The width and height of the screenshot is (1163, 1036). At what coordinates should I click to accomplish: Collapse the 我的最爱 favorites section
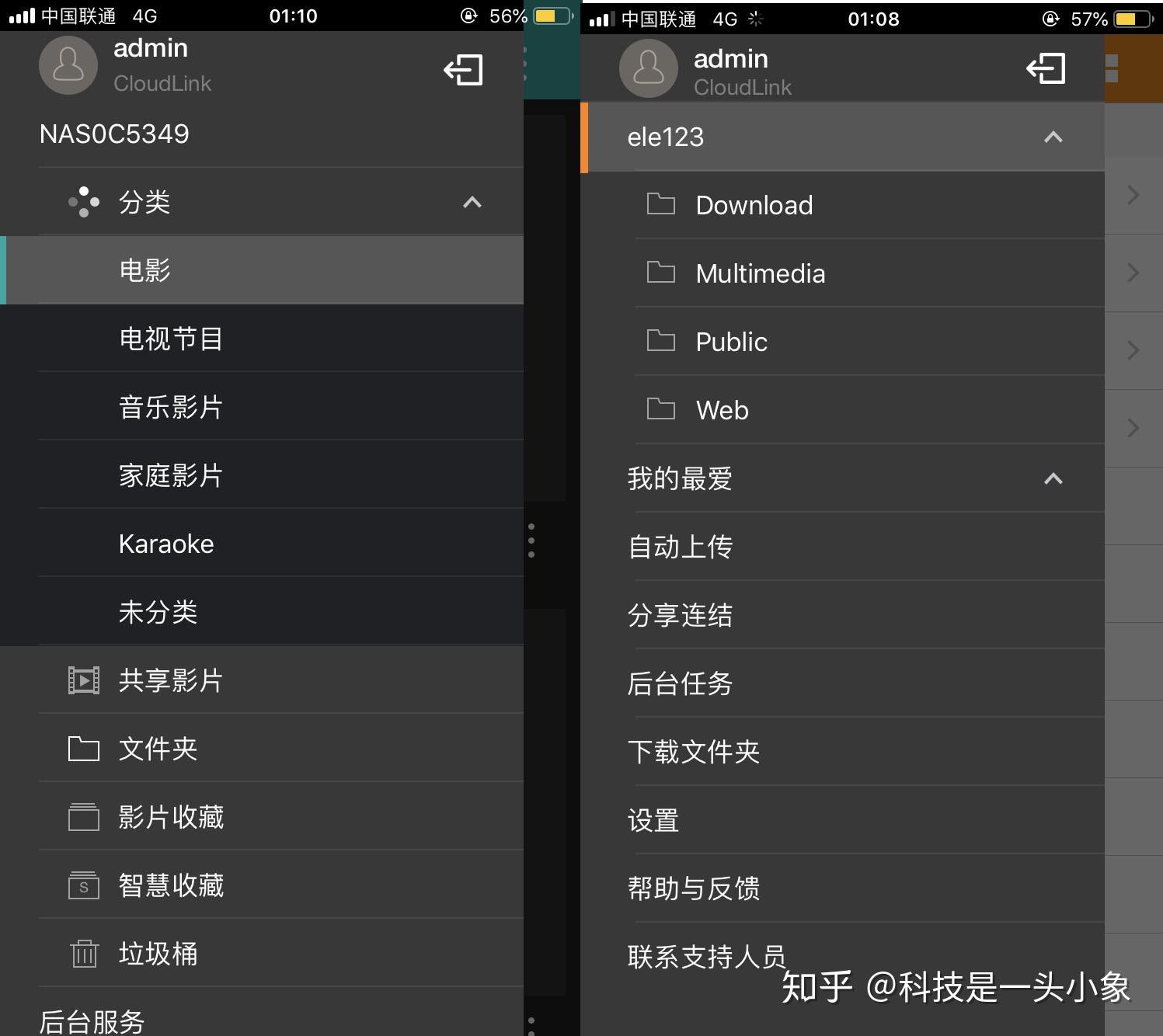coord(1053,478)
